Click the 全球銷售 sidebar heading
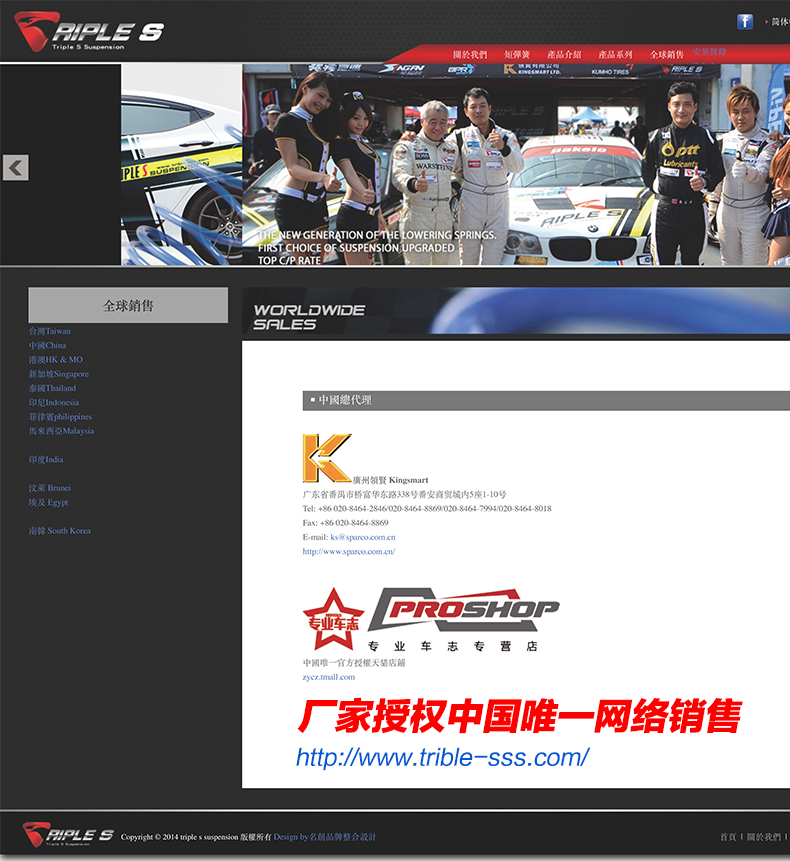Image resolution: width=790 pixels, height=861 pixels. tap(128, 305)
